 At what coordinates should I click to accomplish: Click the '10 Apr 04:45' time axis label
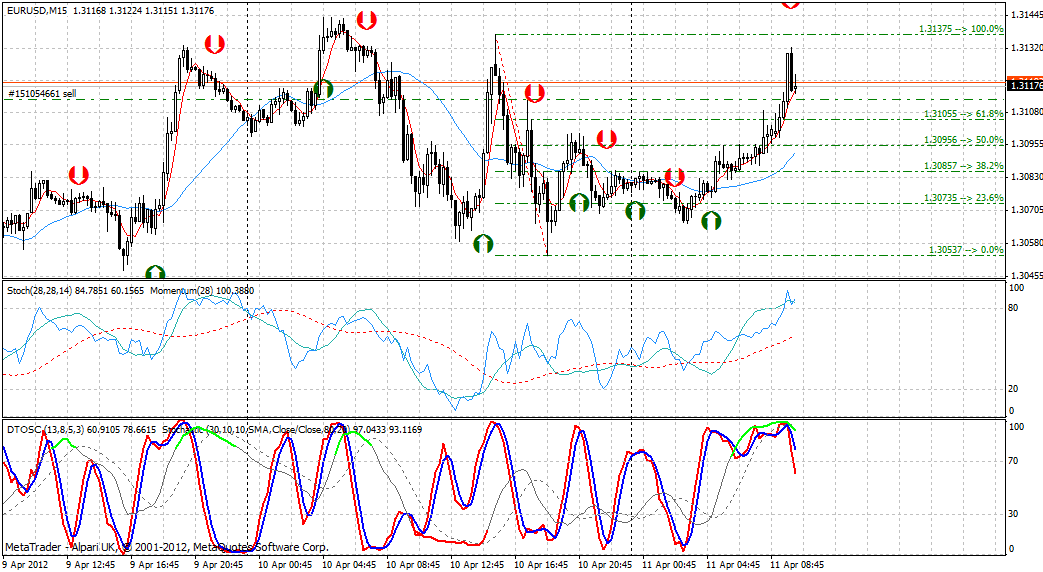[x=349, y=565]
